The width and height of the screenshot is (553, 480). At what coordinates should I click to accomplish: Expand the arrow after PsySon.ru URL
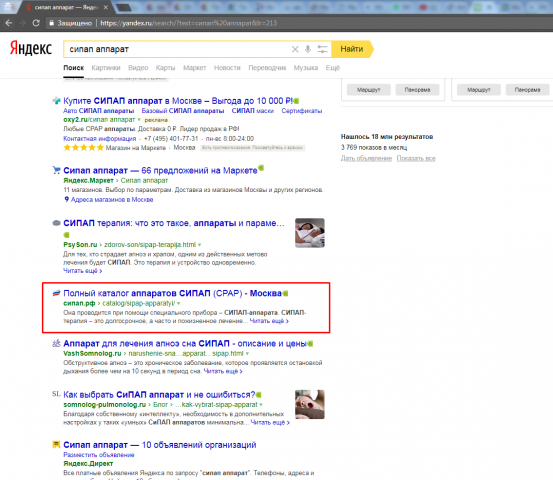[x=200, y=245]
